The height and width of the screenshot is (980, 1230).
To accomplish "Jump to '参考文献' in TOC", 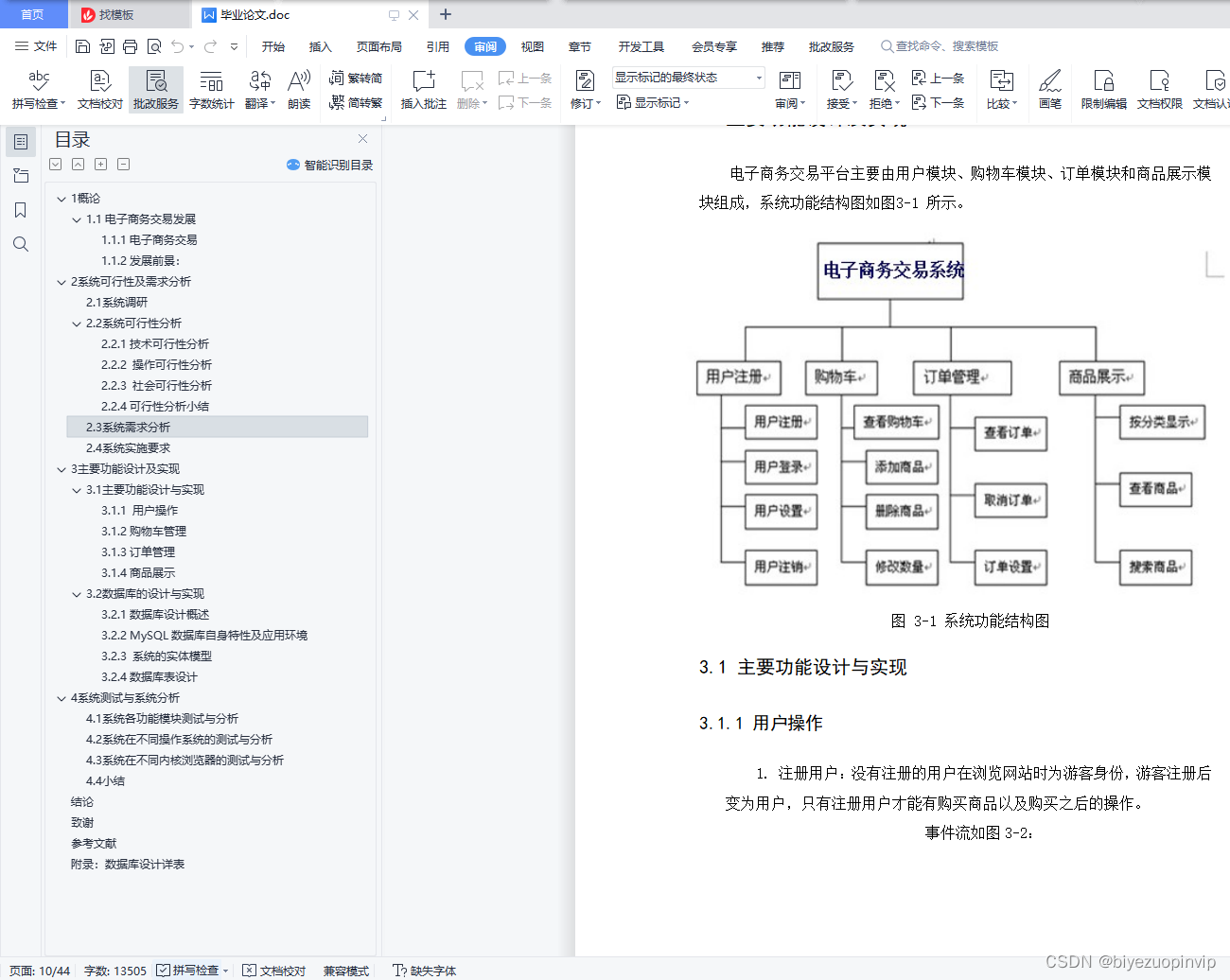I will pos(94,844).
